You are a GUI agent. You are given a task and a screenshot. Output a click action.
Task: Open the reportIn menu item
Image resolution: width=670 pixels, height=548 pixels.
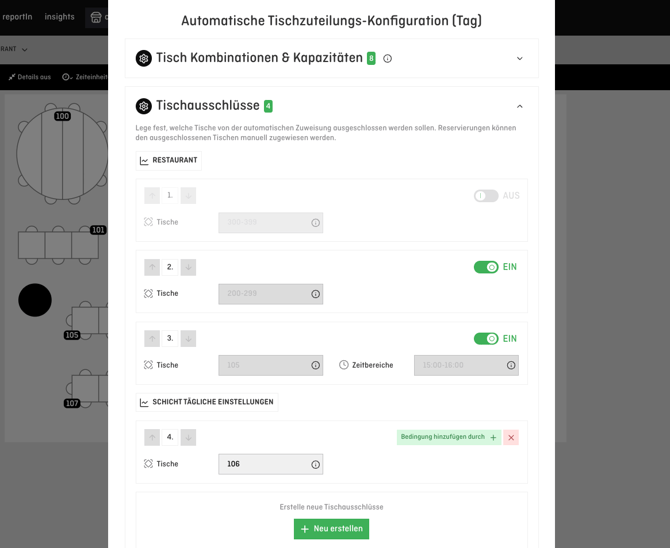click(17, 17)
